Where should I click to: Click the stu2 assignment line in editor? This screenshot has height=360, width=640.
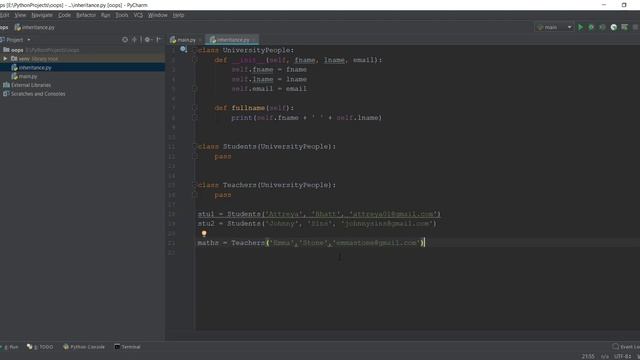317,224
